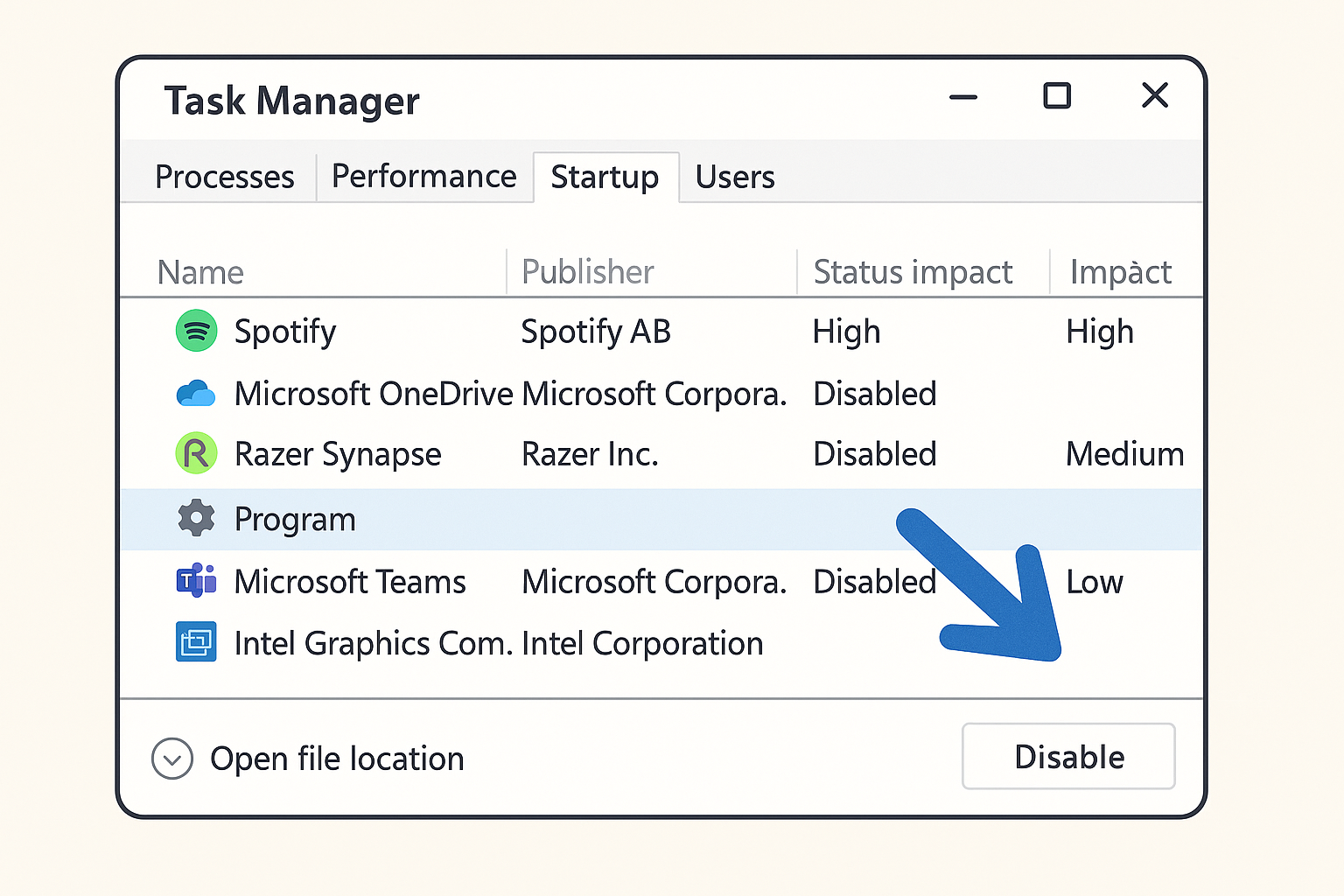1344x896 pixels.
Task: Sort by the Name column header
Action: [x=200, y=272]
